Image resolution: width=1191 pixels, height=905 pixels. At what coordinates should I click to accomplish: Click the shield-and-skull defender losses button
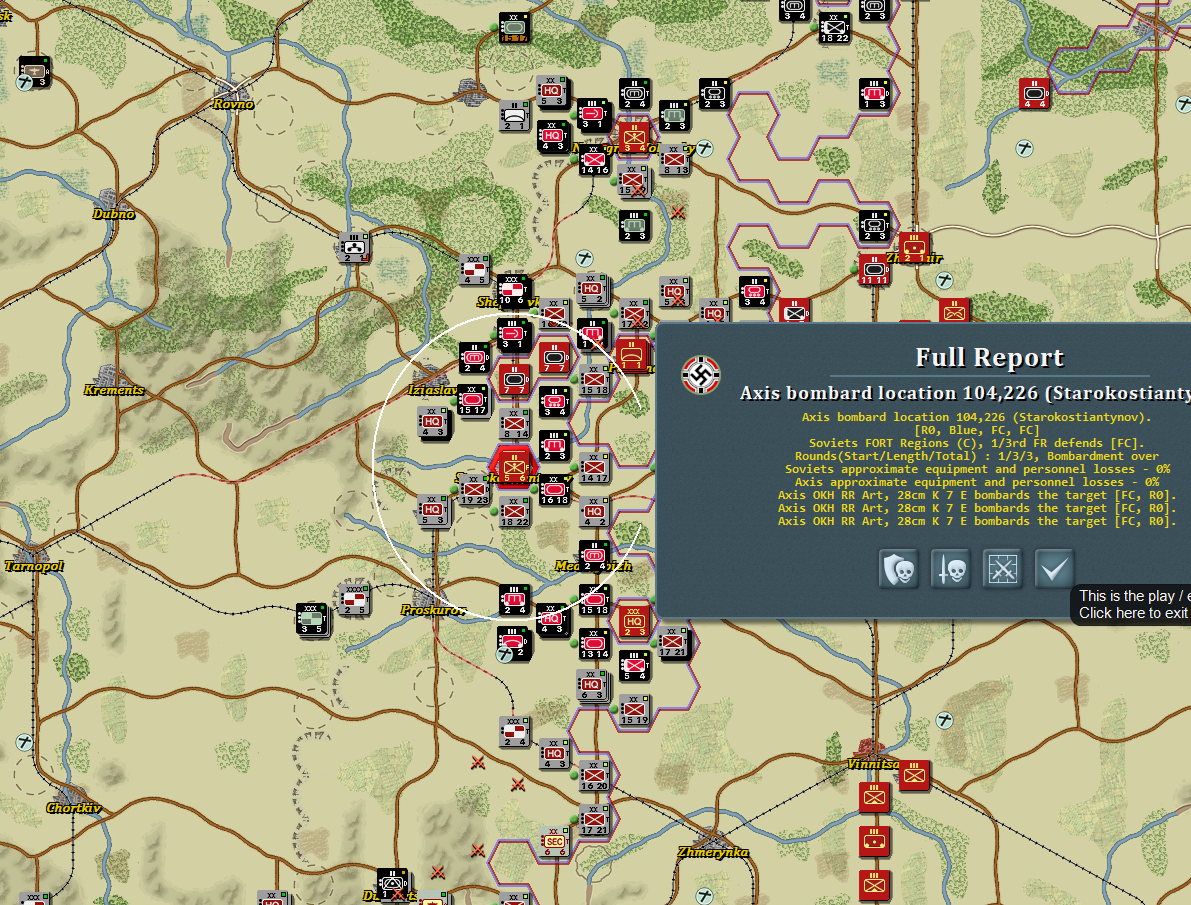click(x=899, y=569)
